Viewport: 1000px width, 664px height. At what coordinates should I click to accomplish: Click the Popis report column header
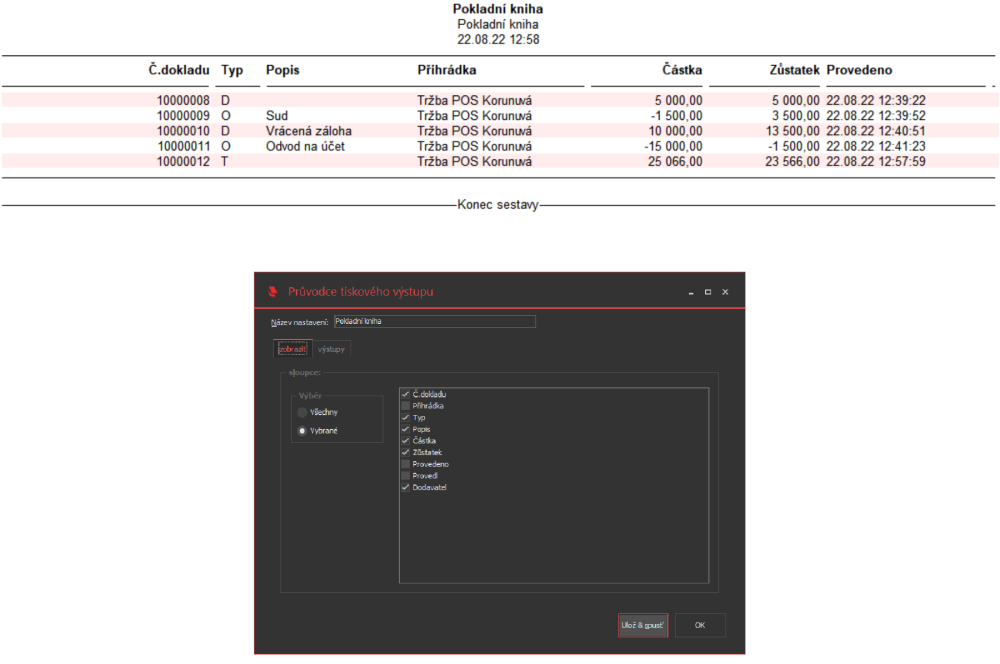pos(283,70)
